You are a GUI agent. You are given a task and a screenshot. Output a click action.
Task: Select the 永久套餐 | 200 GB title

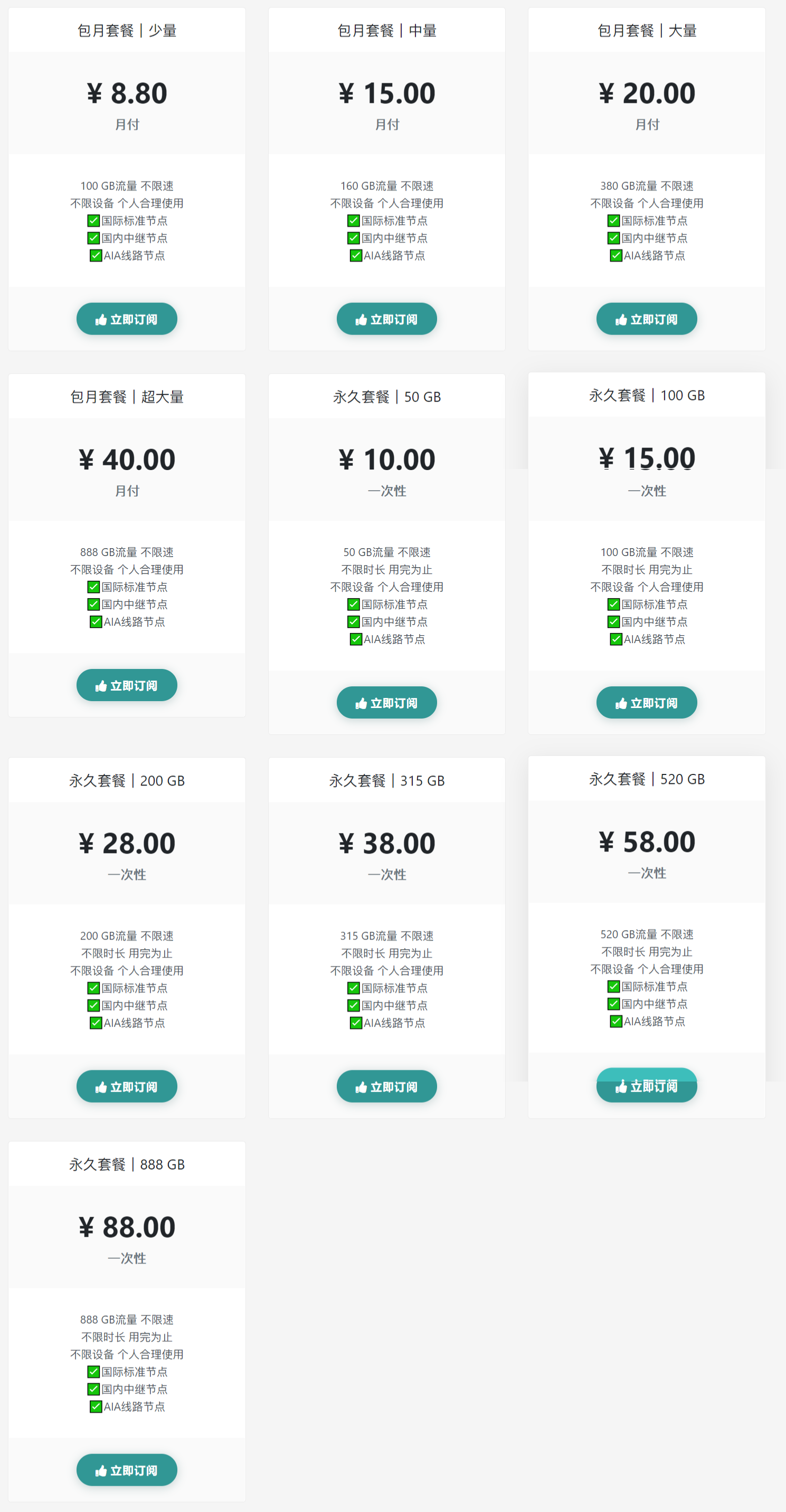pyautogui.click(x=127, y=781)
